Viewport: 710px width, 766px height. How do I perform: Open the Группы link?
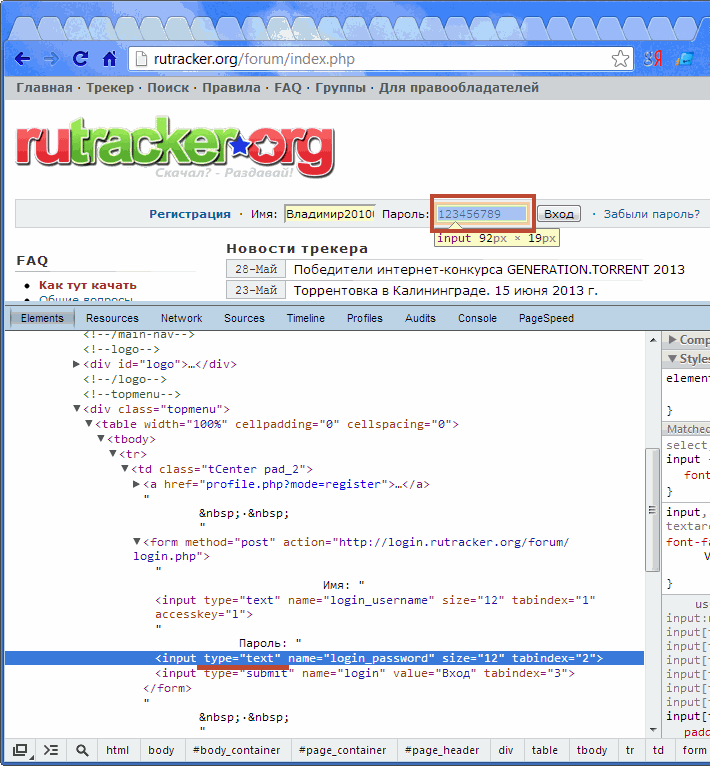click(x=340, y=87)
